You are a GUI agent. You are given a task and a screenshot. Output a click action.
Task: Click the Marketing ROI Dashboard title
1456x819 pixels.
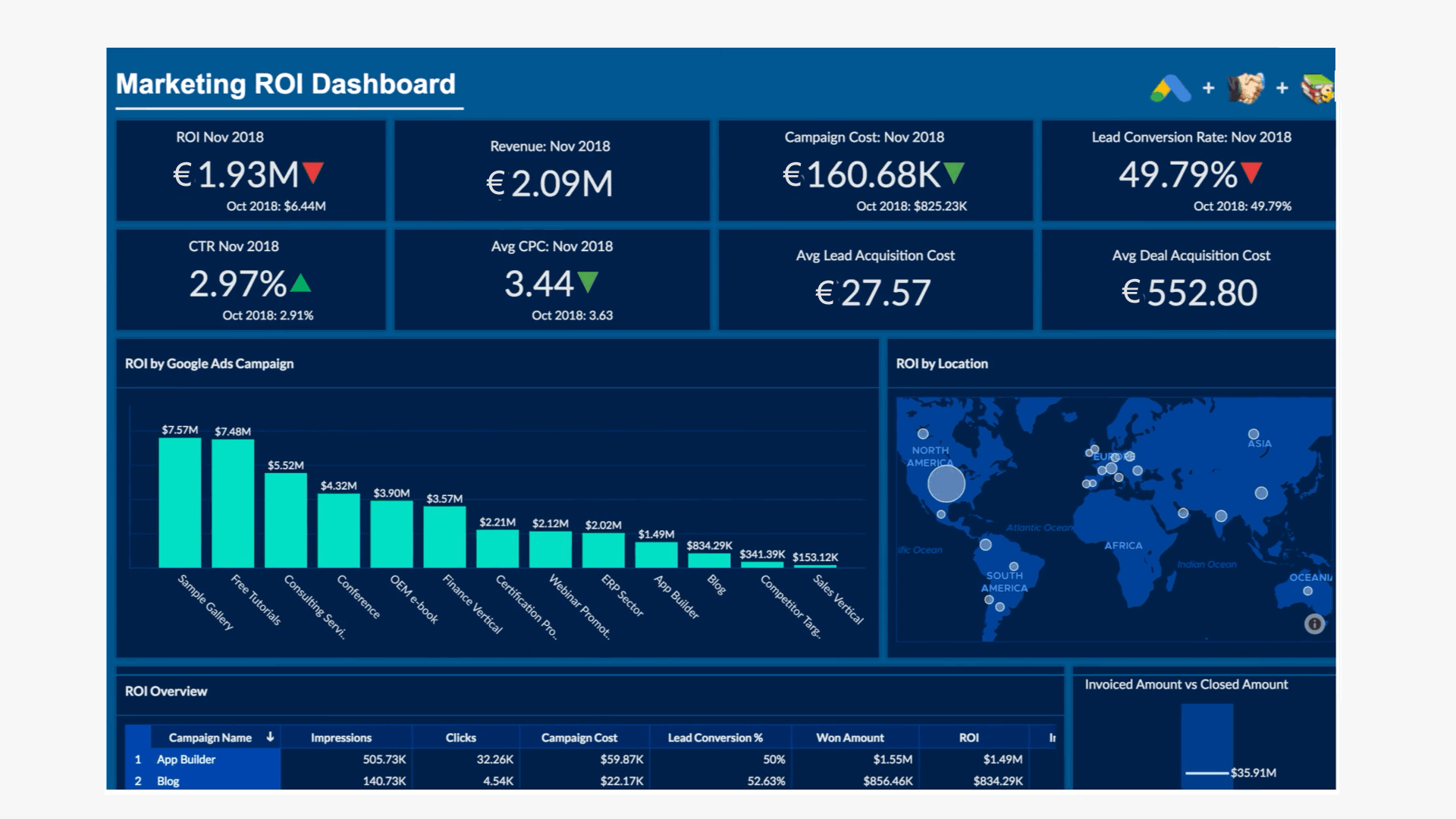pyautogui.click(x=286, y=84)
